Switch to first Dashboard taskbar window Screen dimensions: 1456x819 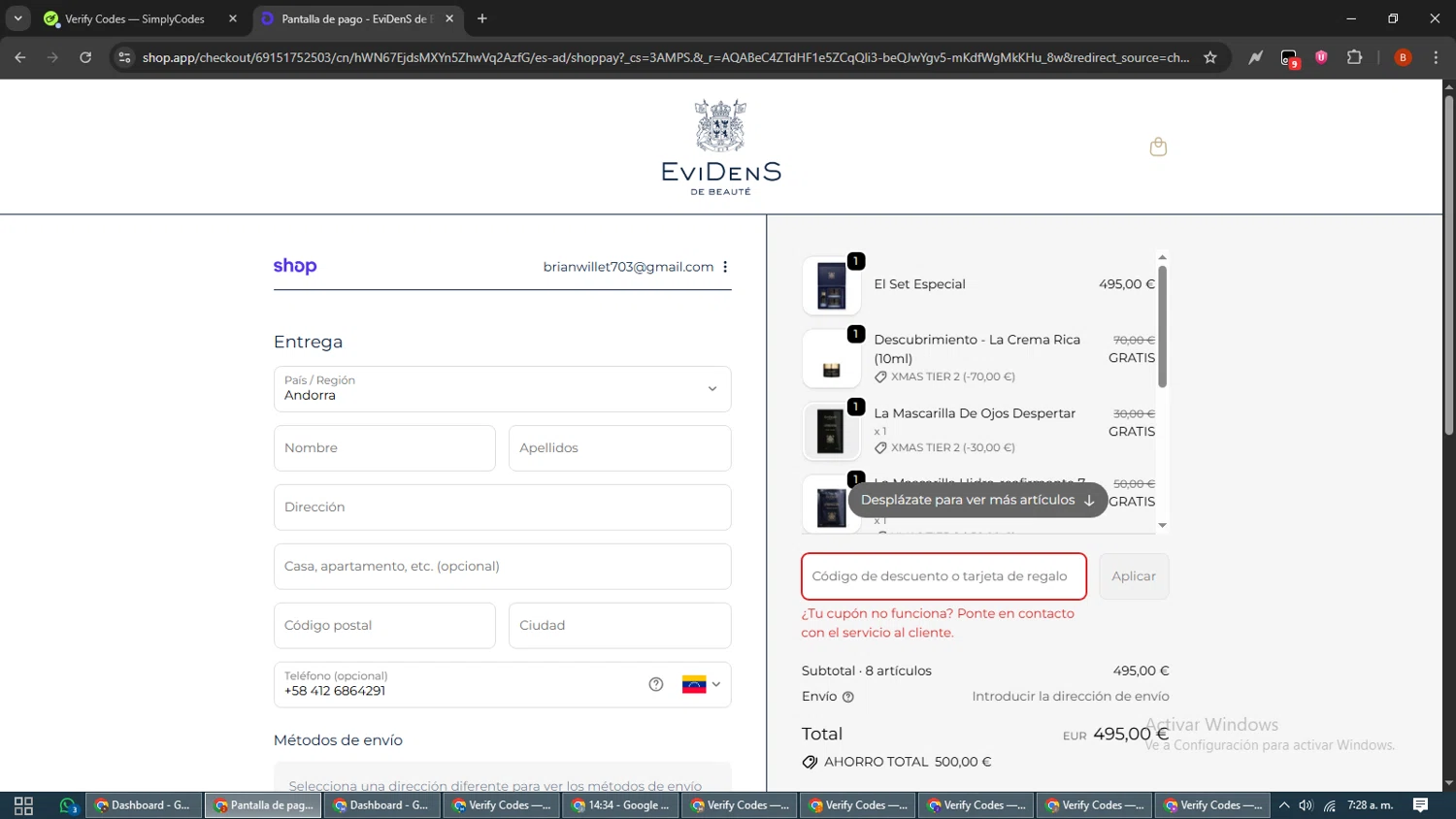144,805
